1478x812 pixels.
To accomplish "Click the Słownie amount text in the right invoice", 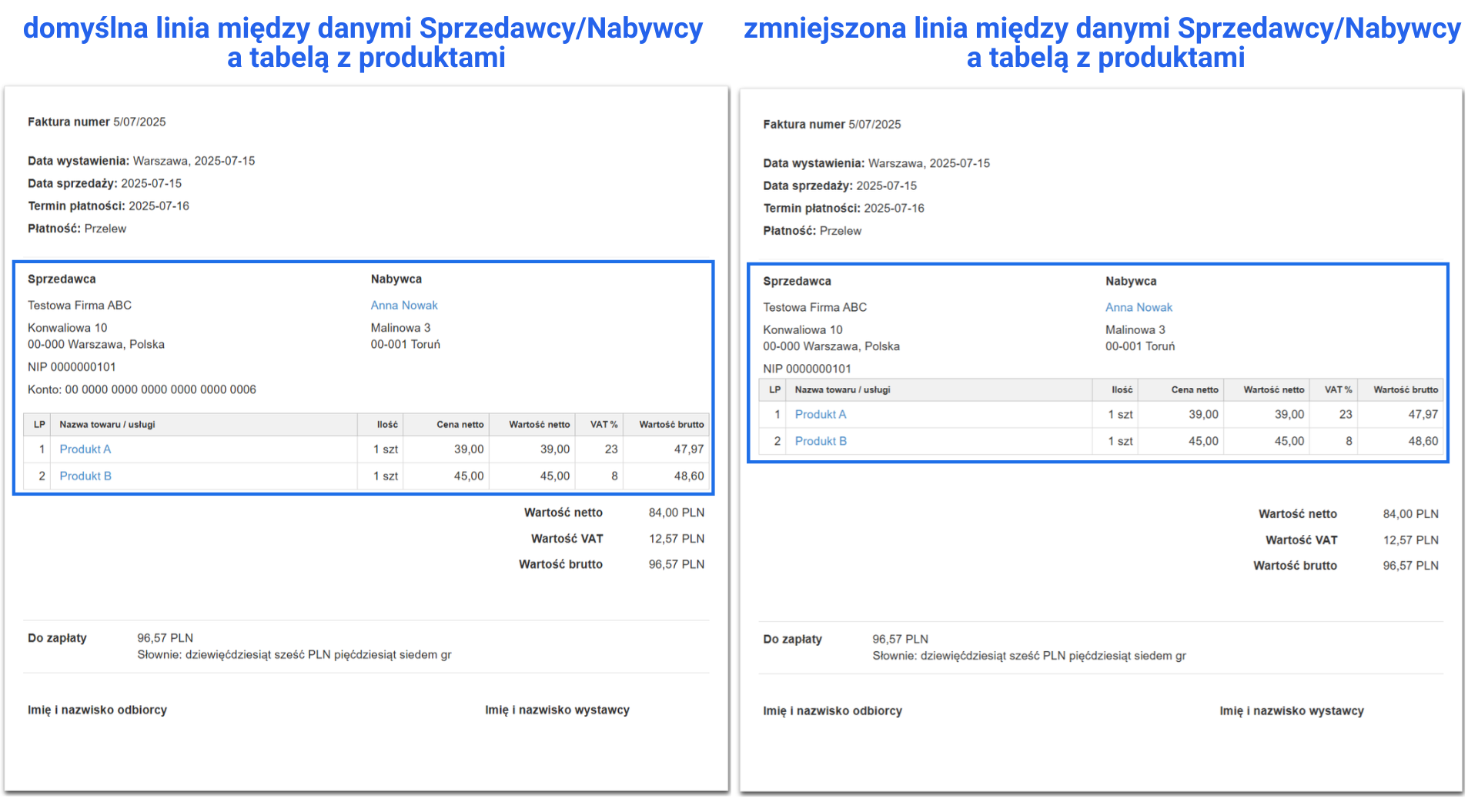I will [1029, 656].
